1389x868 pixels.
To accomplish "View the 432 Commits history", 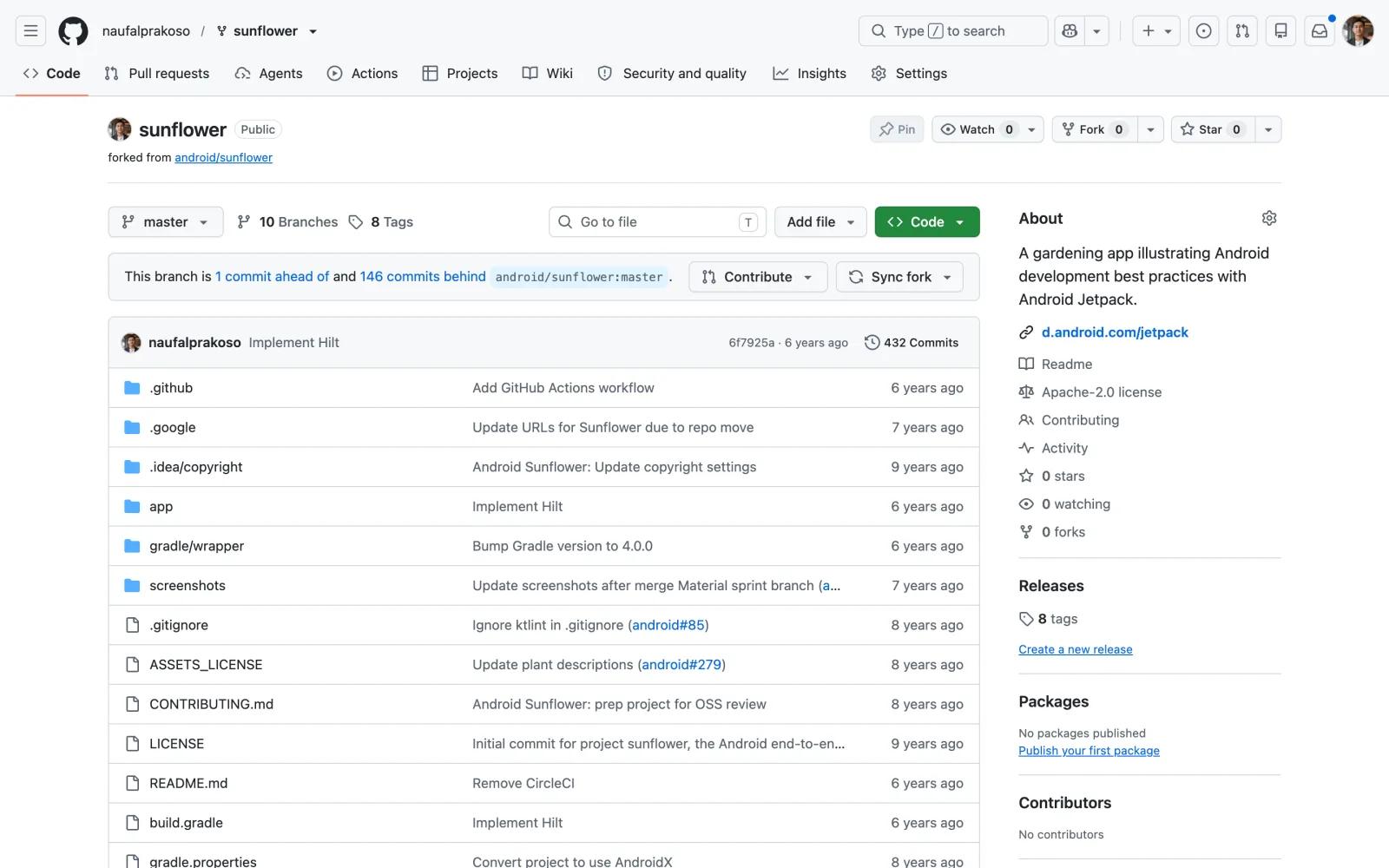I will point(912,343).
